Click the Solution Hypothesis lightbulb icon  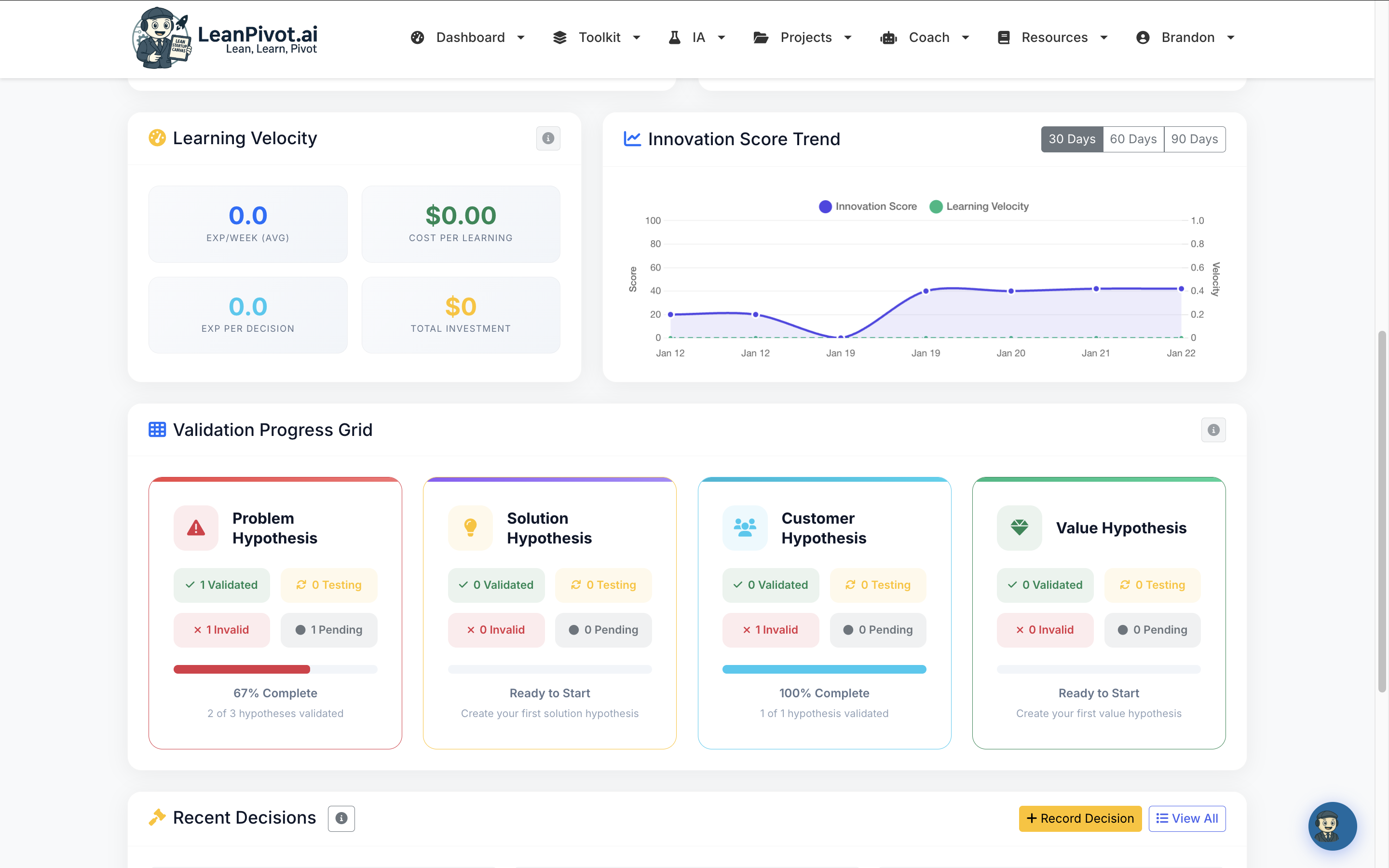click(470, 528)
